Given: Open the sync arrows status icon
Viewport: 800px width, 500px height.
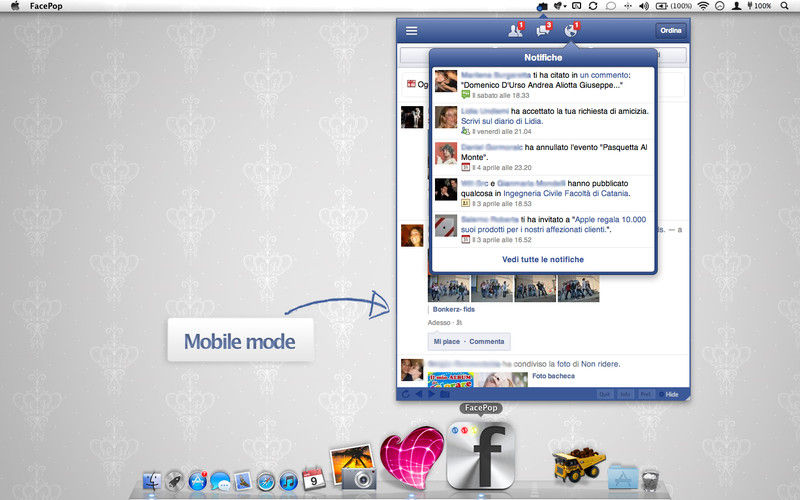Looking at the screenshot, I should point(593,6).
